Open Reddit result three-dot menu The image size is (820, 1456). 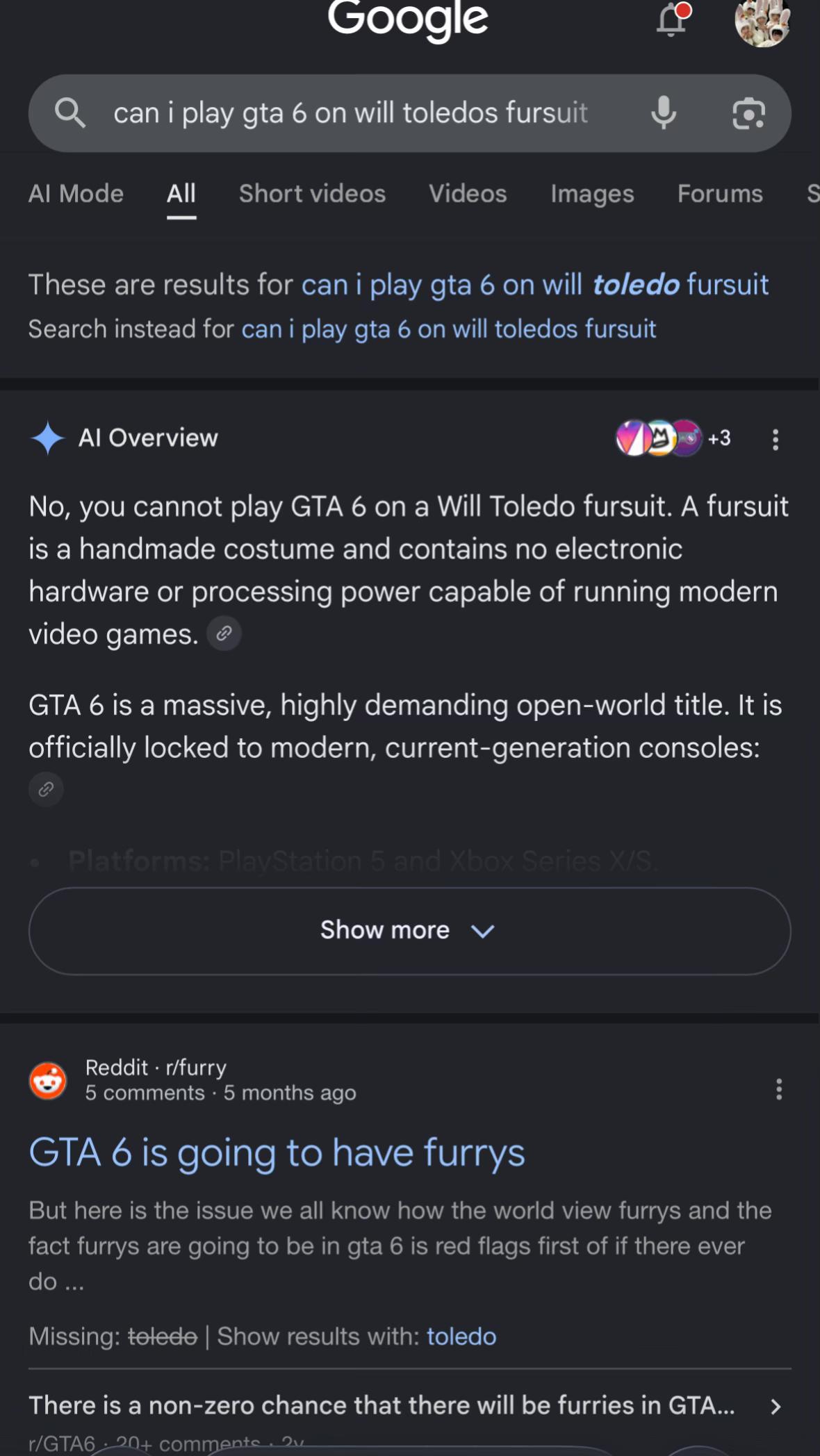[x=779, y=1089]
